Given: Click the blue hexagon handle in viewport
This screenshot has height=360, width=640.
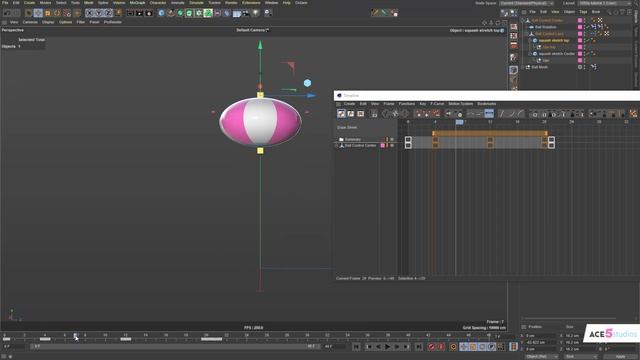Looking at the screenshot, I should point(307,83).
